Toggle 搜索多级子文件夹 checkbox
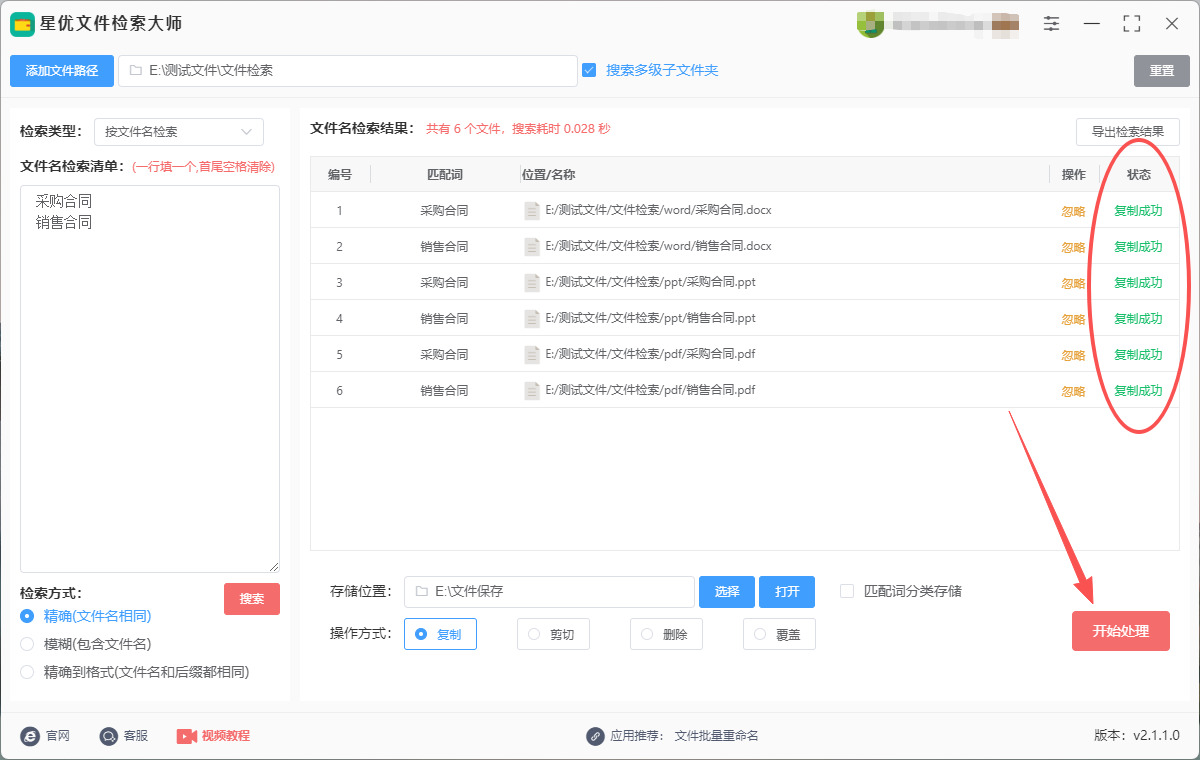 [589, 70]
